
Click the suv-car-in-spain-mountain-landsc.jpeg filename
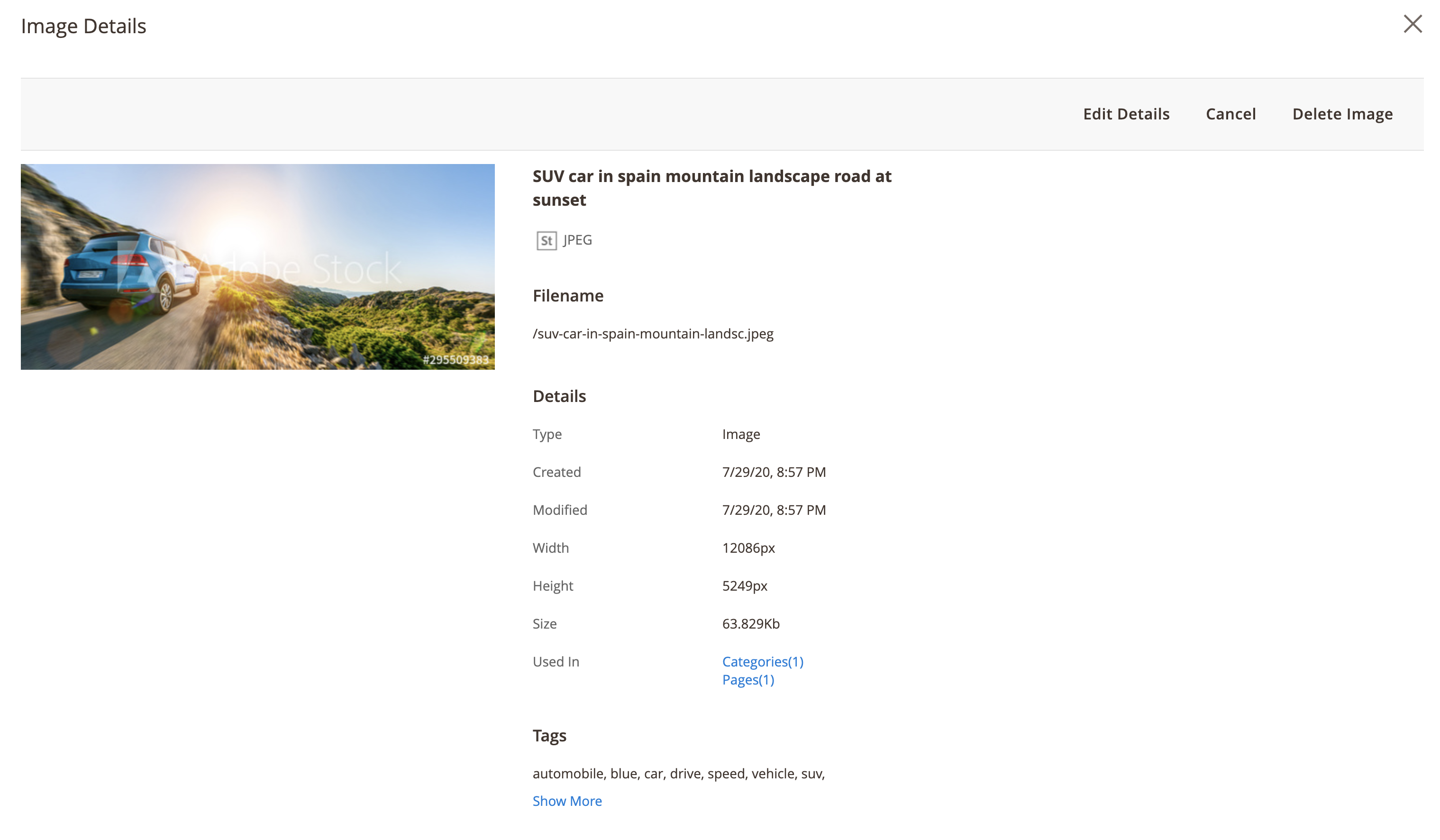coord(653,334)
